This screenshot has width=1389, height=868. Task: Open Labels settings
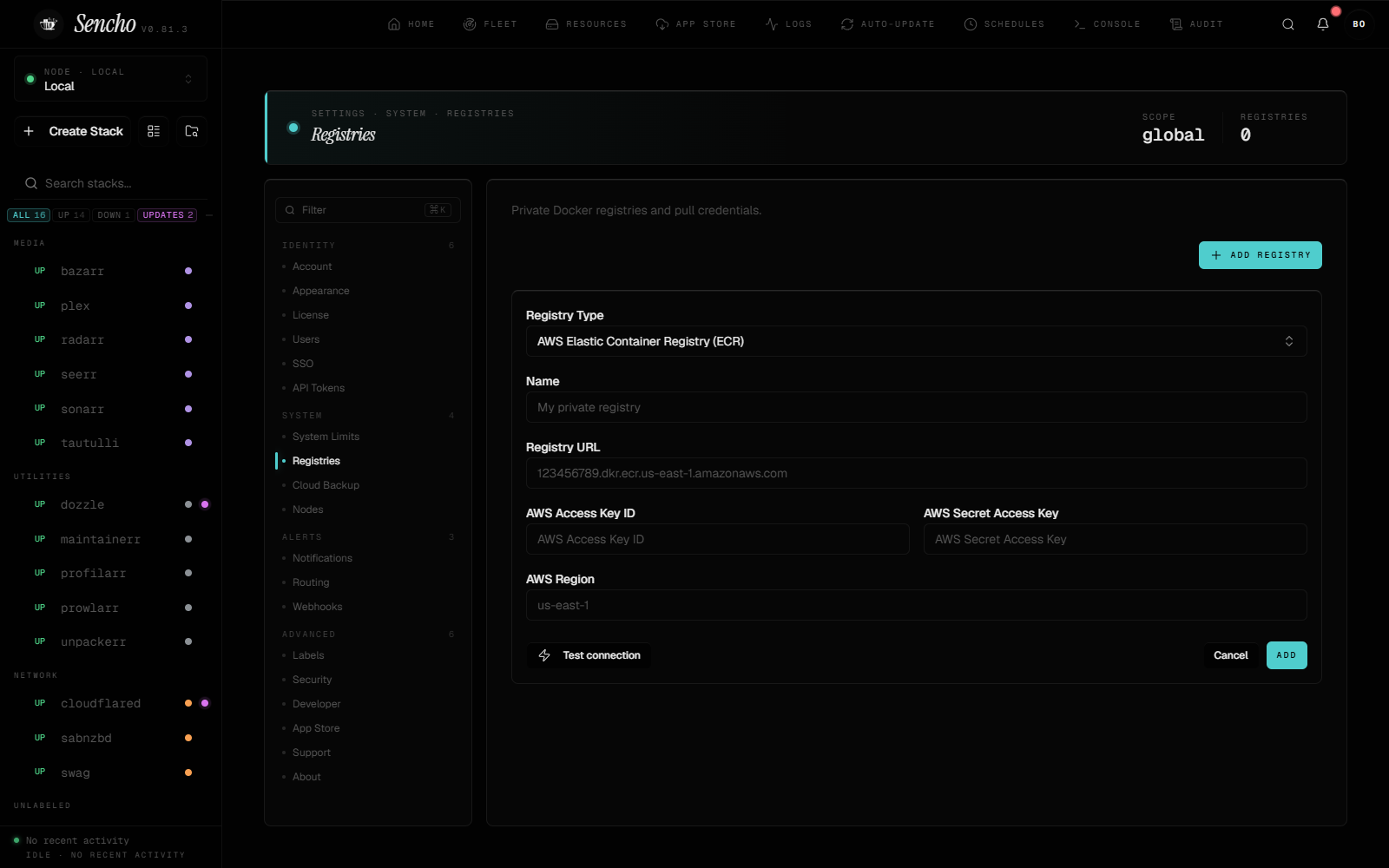point(368,655)
